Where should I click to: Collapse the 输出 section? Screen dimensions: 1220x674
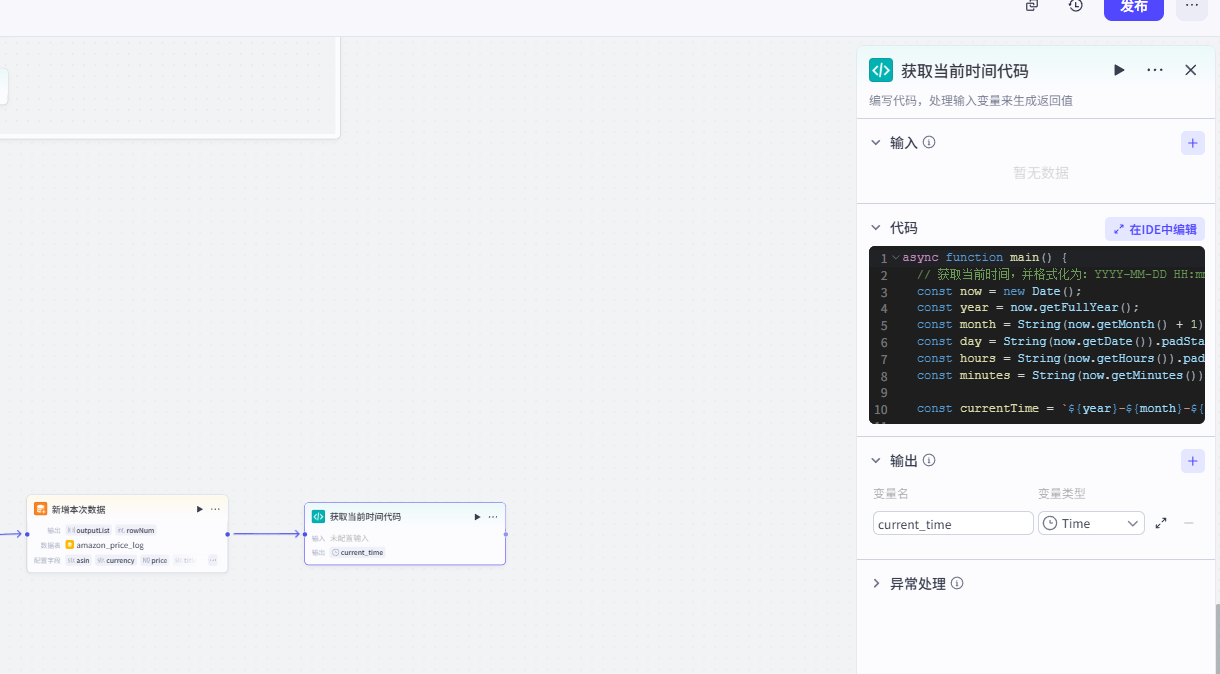(x=876, y=461)
